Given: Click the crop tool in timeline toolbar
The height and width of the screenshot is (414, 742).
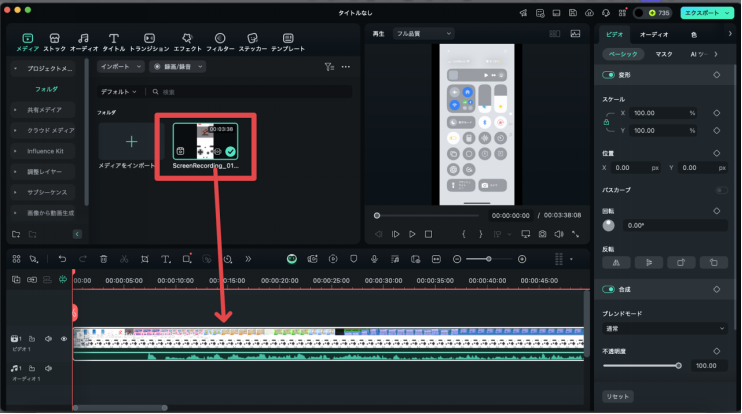Looking at the screenshot, I should 145,259.
